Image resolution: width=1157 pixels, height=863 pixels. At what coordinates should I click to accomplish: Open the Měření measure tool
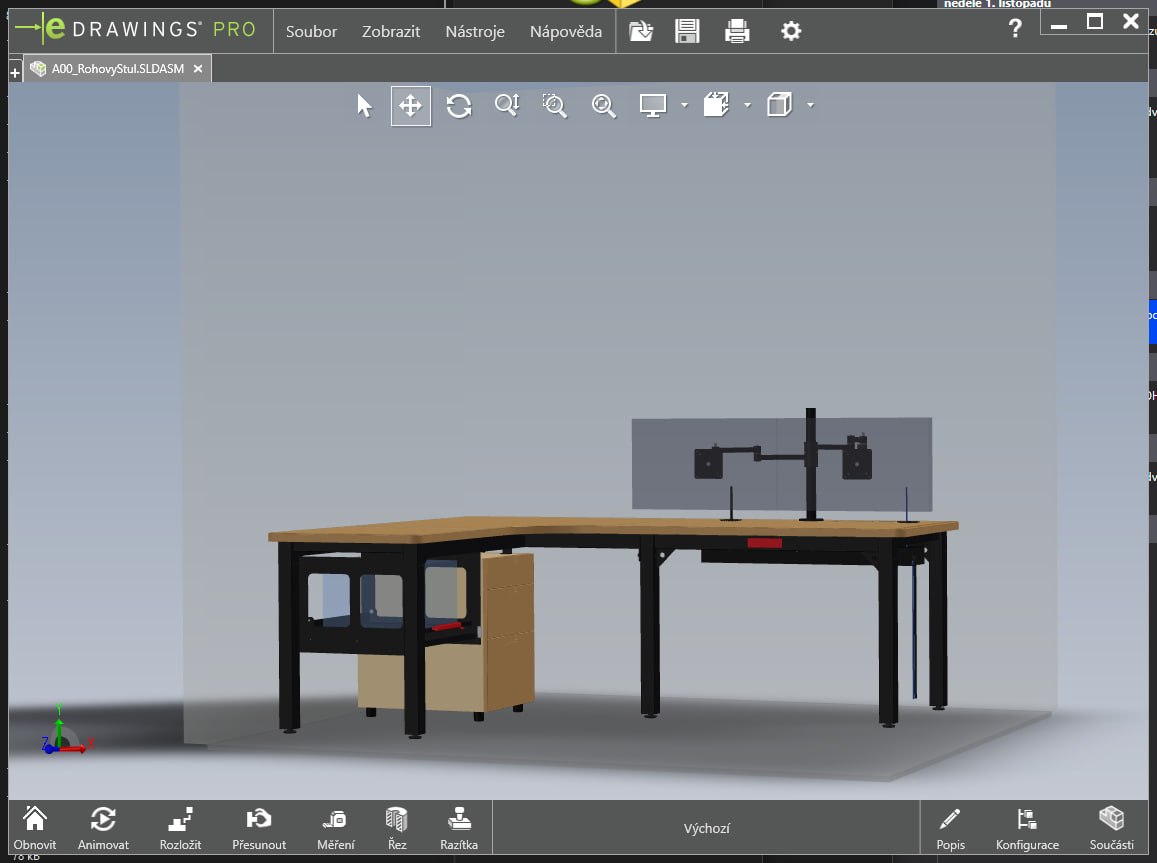click(x=336, y=828)
